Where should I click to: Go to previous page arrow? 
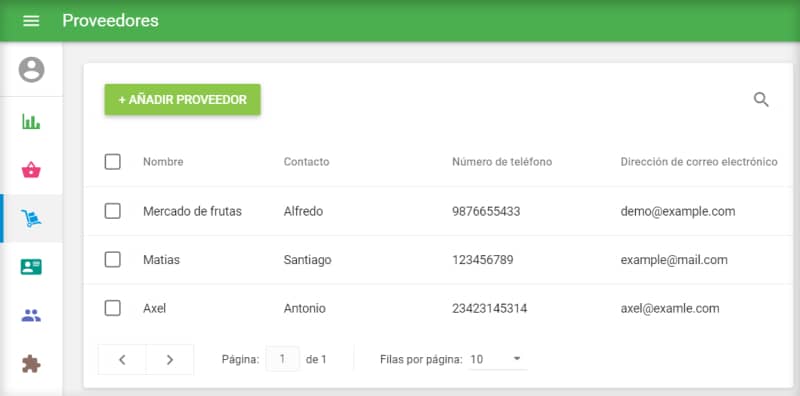[122, 360]
